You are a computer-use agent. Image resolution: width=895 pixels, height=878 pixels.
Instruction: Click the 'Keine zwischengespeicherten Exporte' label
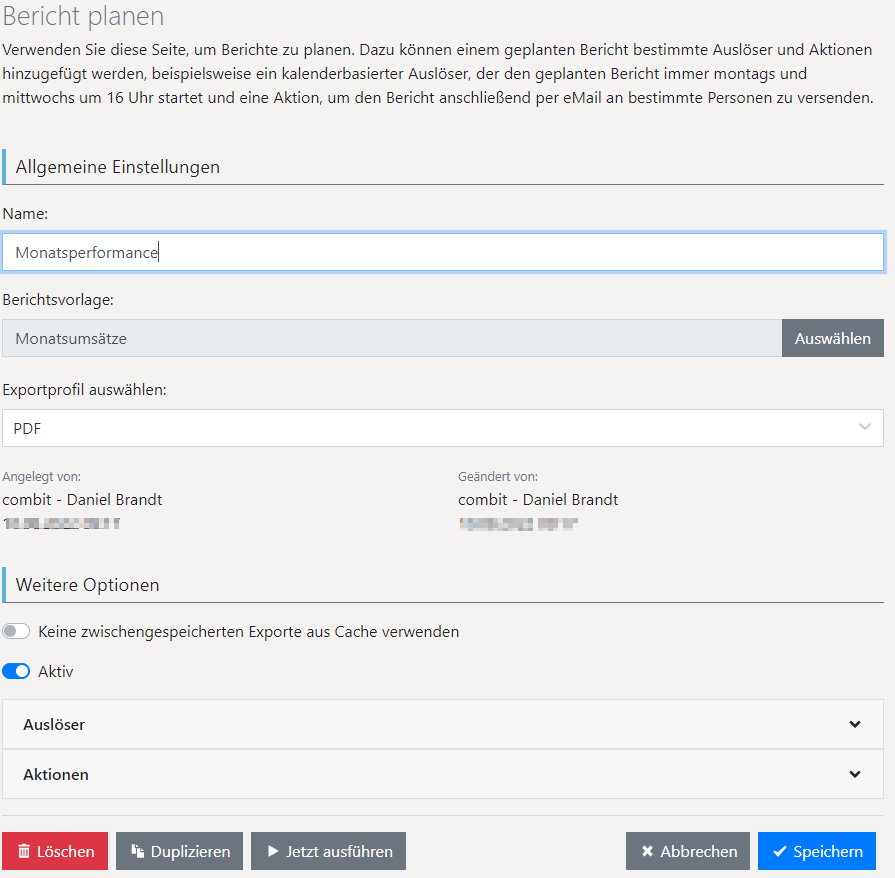248,632
